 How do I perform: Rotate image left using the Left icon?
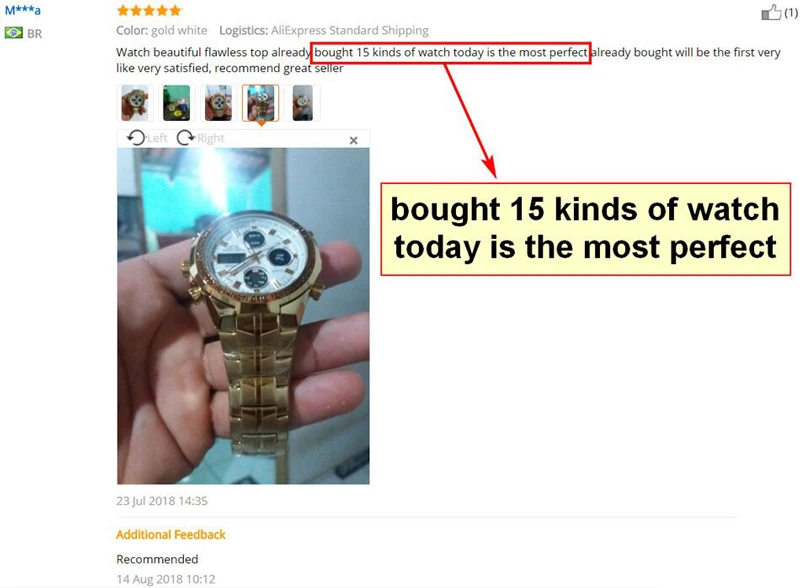click(136, 138)
